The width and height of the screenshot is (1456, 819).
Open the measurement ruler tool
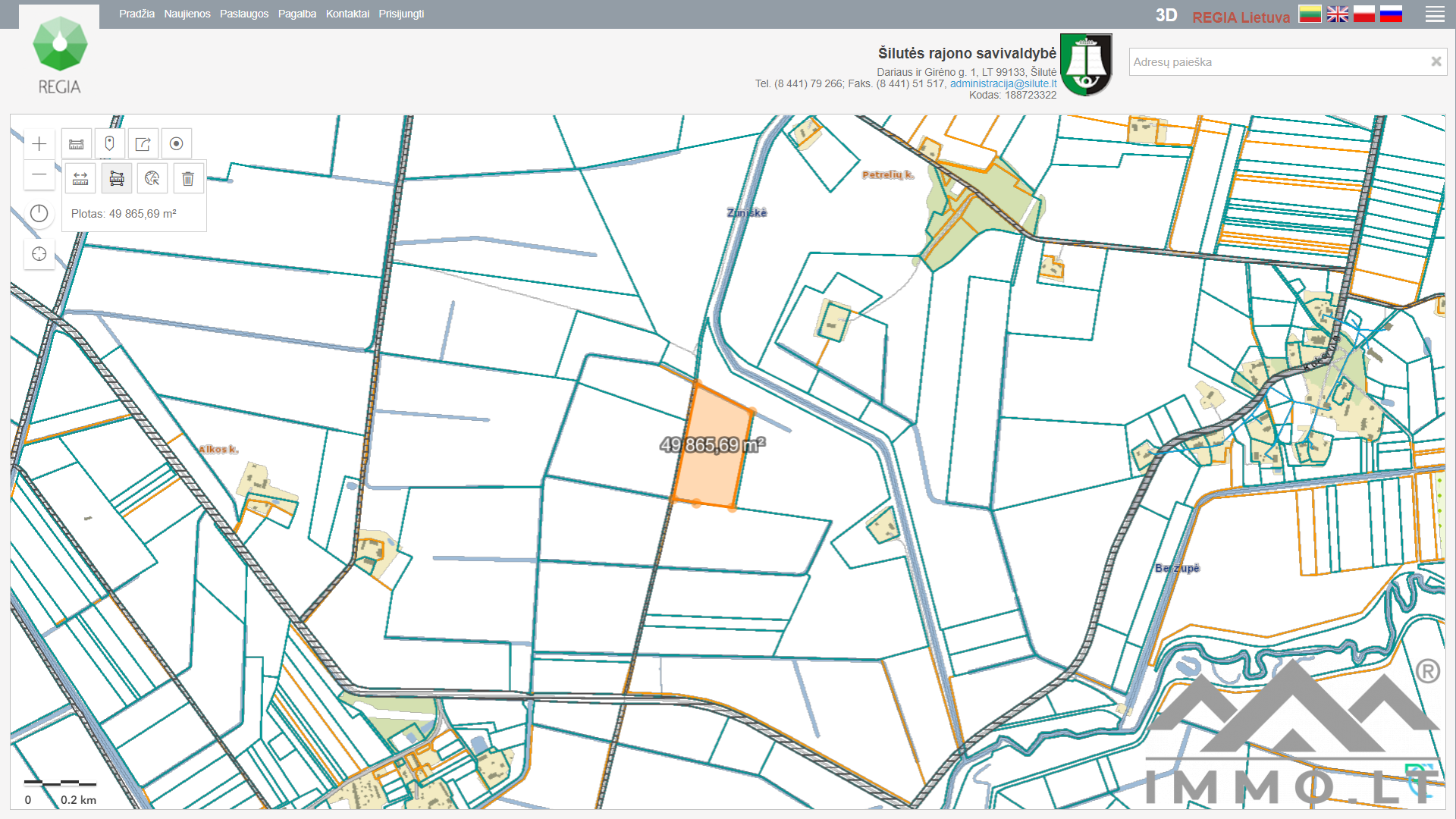tap(77, 144)
